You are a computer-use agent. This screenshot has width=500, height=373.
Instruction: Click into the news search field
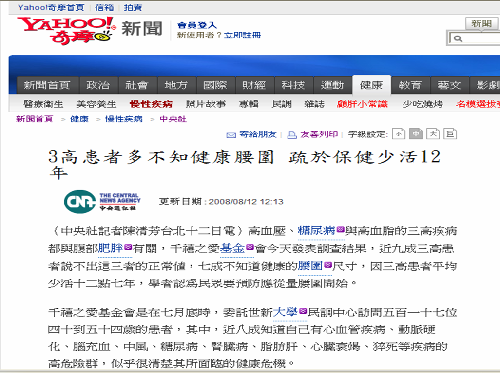pyautogui.click(x=474, y=38)
